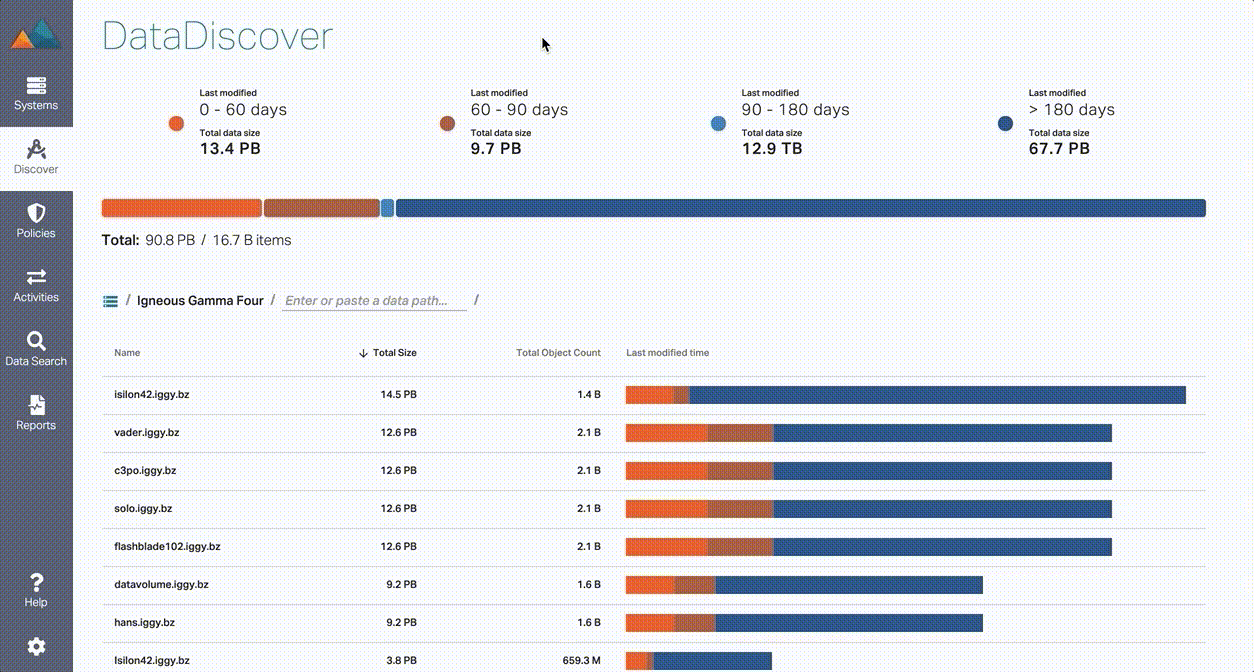Open solo.iggy.bz row
The image size is (1254, 672).
pos(654,509)
